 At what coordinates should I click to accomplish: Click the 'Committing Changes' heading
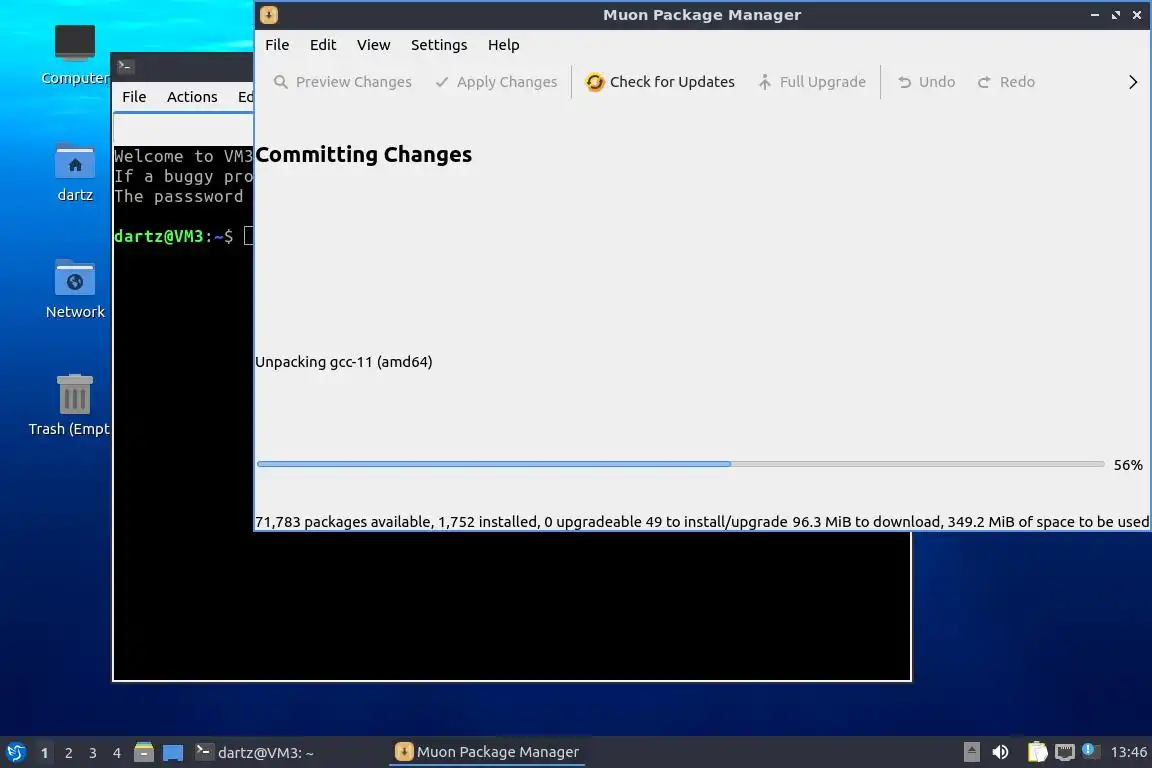364,154
